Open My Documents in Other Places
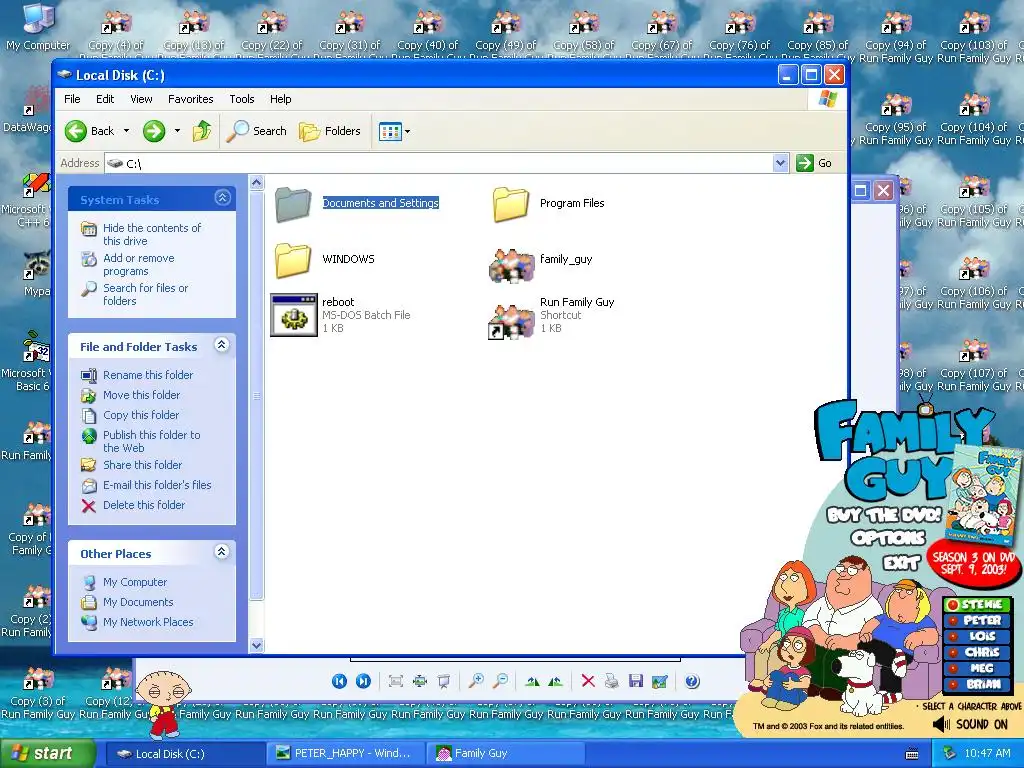This screenshot has height=768, width=1024. click(x=138, y=602)
